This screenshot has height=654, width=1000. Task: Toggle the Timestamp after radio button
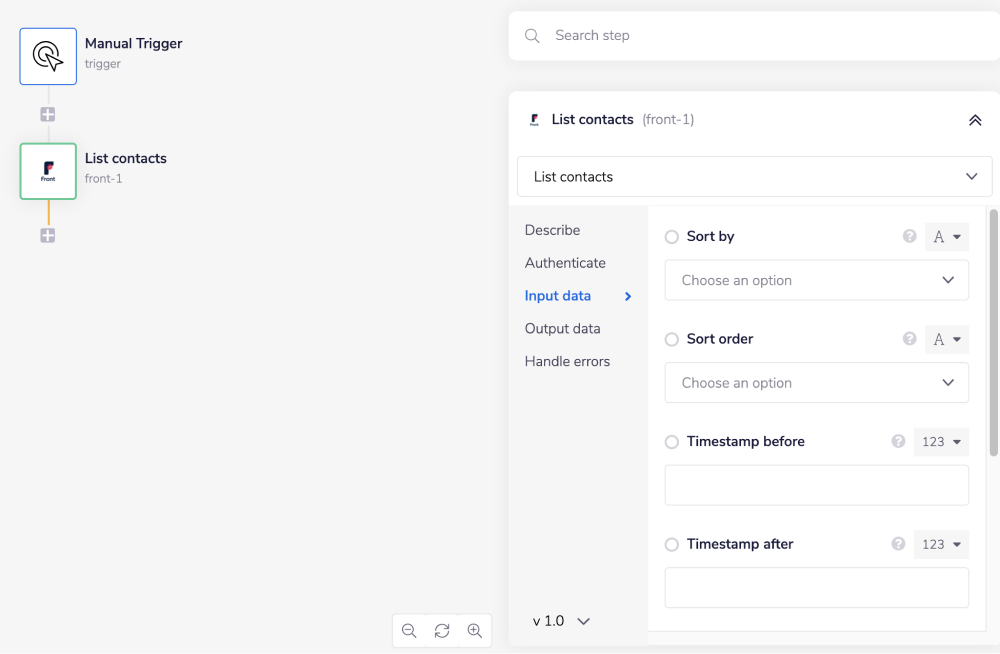[672, 545]
